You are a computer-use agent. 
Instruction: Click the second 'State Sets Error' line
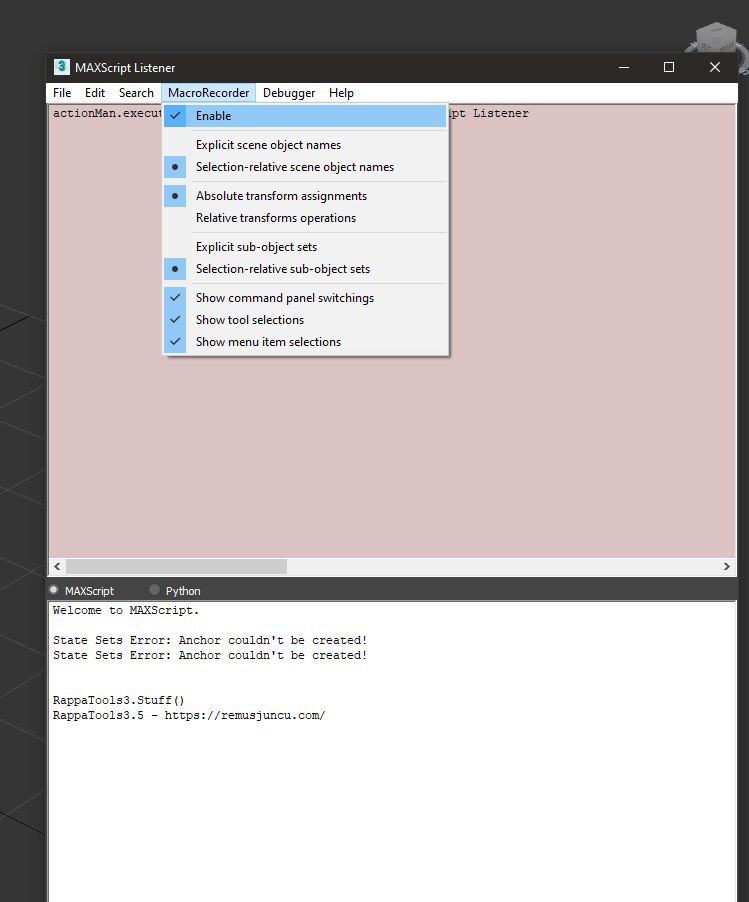210,655
